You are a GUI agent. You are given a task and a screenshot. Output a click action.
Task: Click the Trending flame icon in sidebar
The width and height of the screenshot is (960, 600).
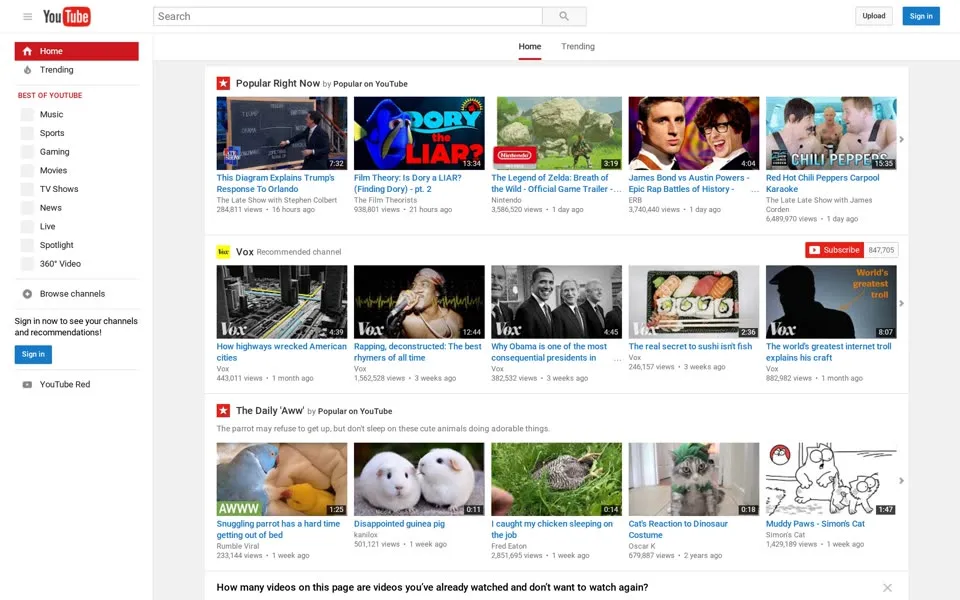point(27,70)
